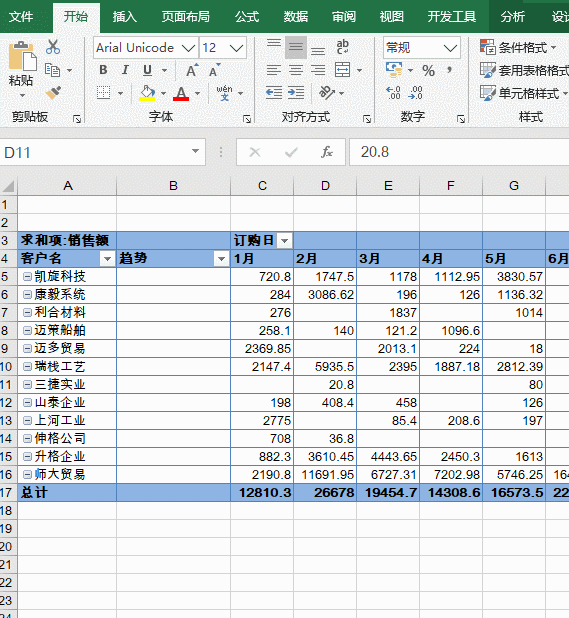
Task: Open the Name Box dropdown arrow
Action: pos(195,151)
